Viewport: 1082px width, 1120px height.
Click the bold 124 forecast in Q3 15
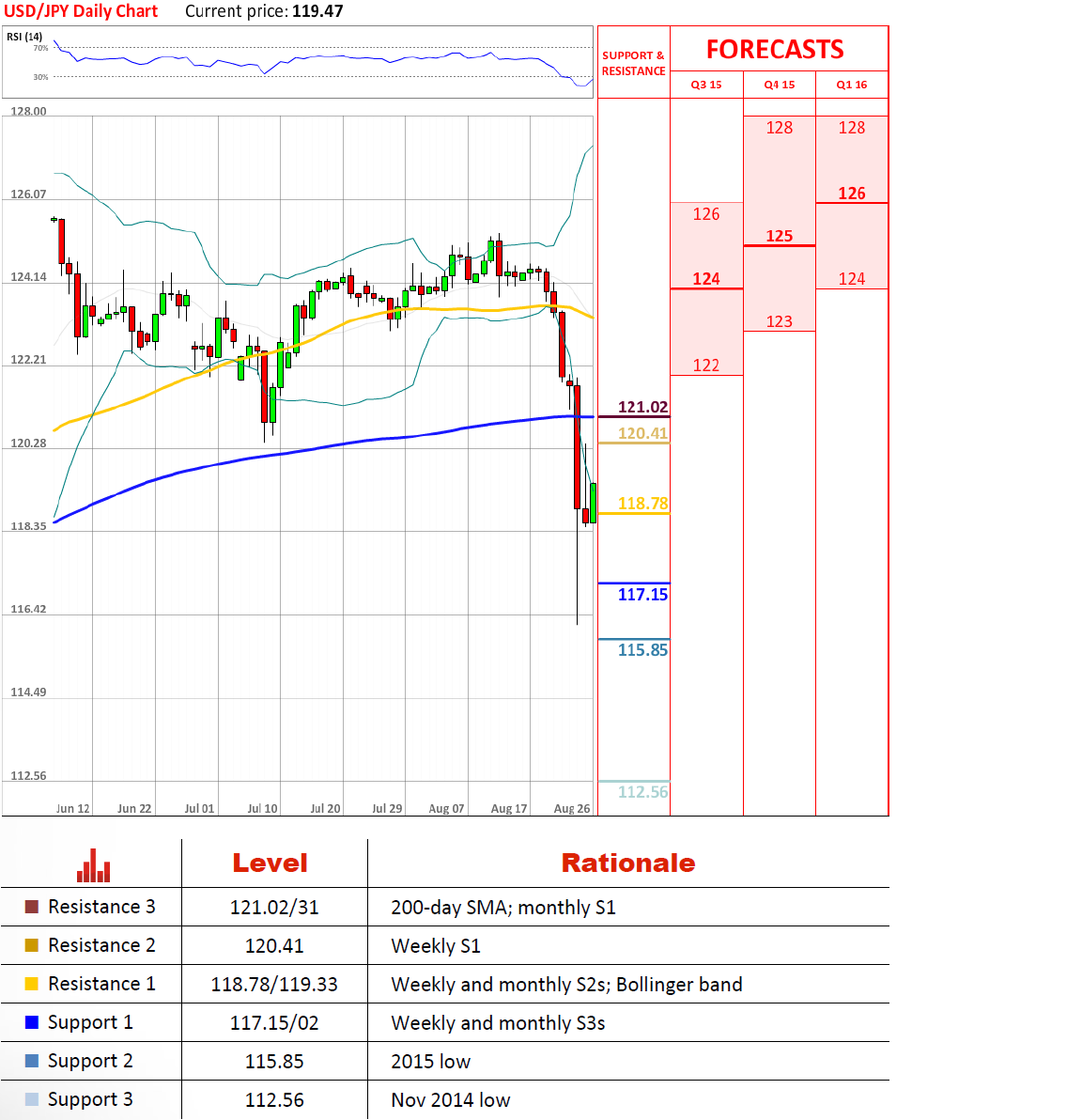[x=706, y=279]
